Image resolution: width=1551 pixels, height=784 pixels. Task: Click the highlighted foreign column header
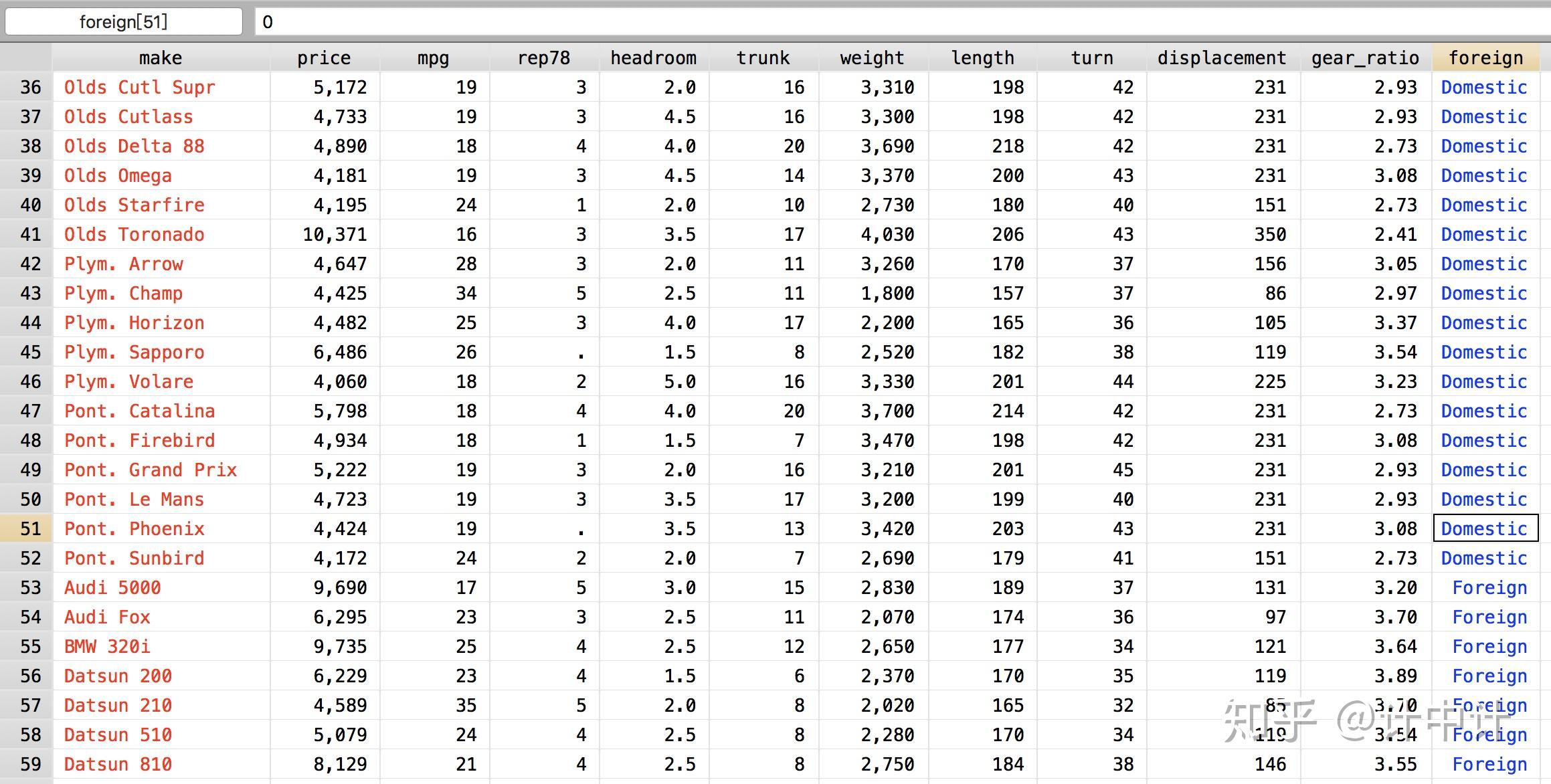tap(1485, 58)
